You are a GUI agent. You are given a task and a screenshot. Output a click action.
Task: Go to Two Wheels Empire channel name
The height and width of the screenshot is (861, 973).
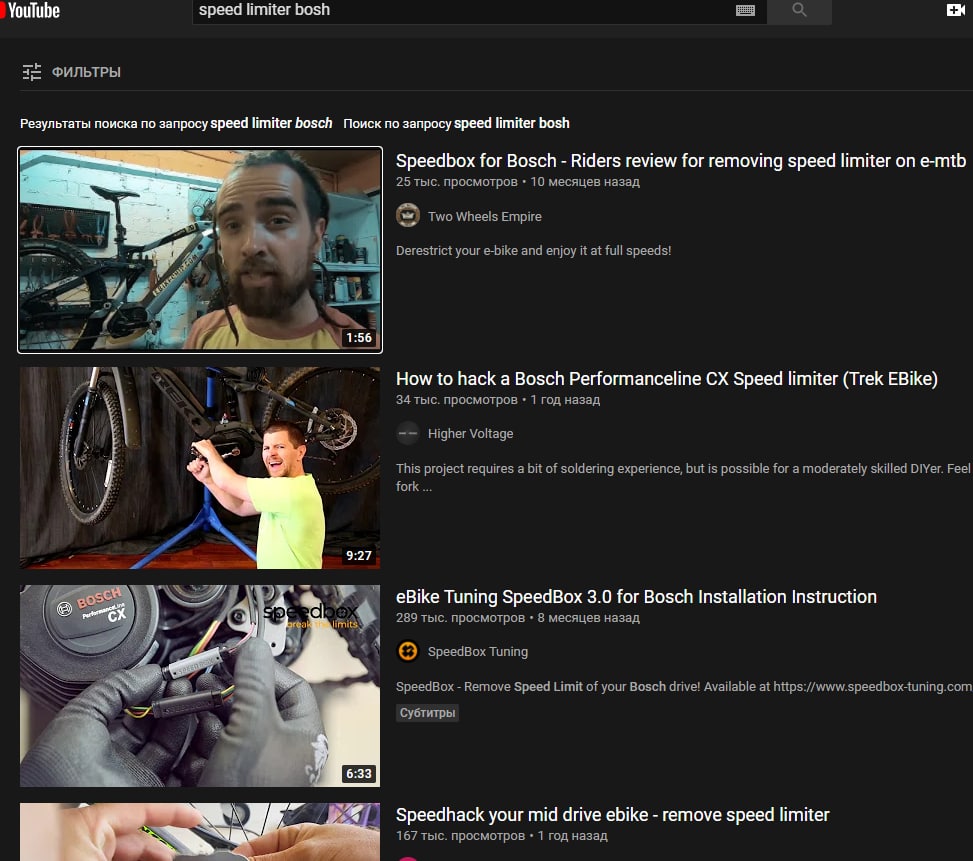[x=485, y=216]
